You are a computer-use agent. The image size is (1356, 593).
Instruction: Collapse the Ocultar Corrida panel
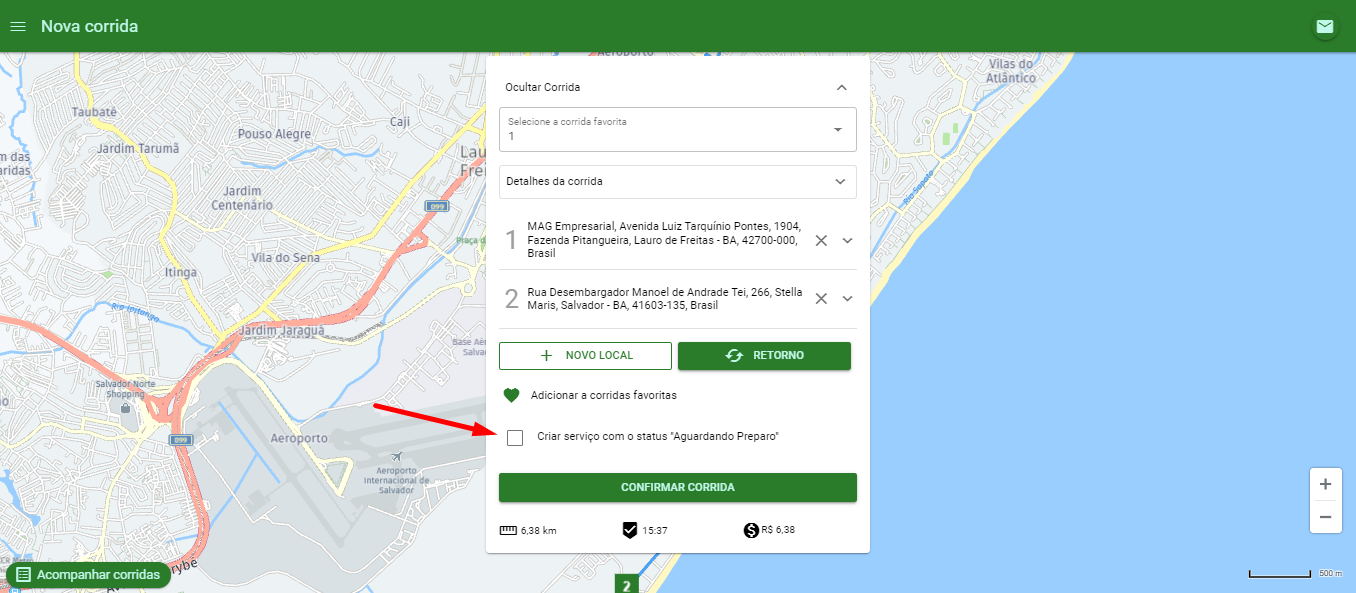click(x=842, y=87)
